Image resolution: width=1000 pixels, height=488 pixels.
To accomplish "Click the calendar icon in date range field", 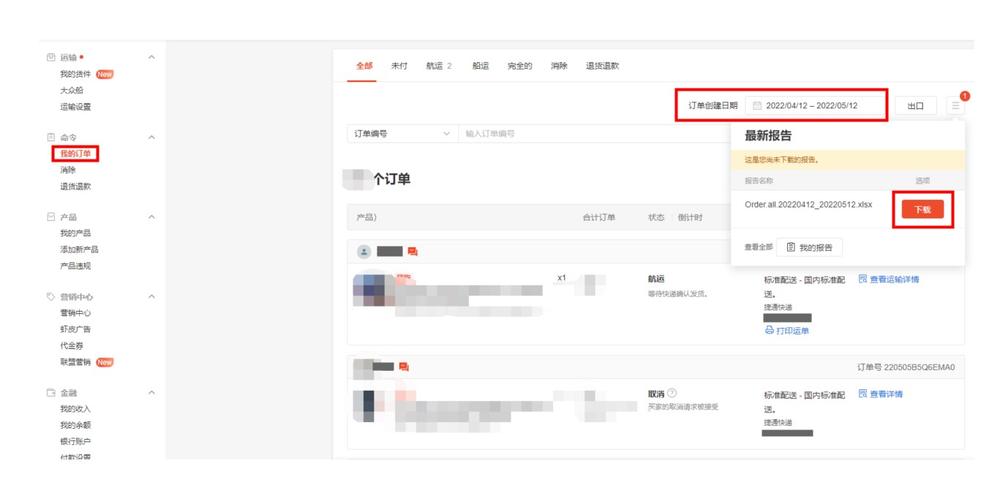I will click(757, 105).
